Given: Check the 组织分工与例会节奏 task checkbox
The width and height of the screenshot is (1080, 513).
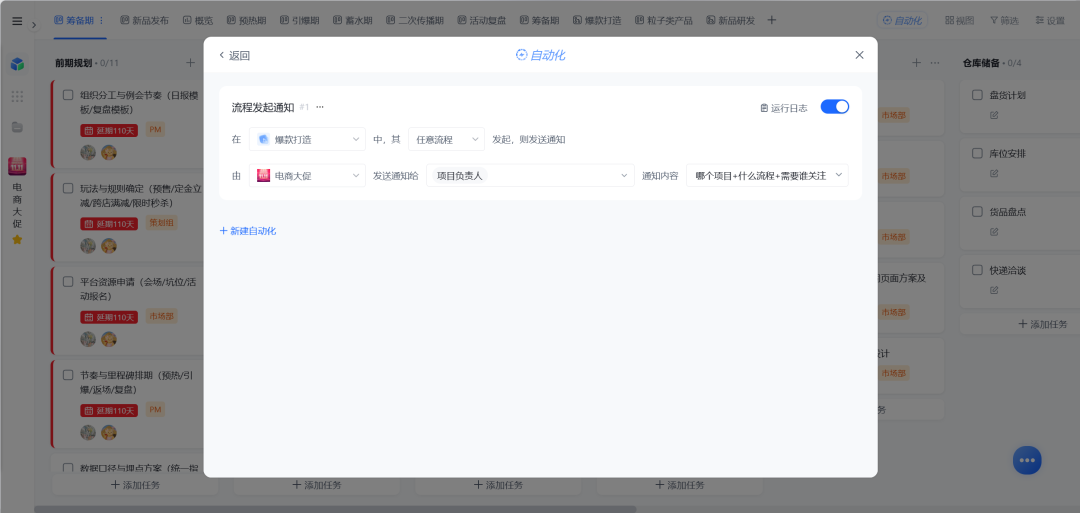Looking at the screenshot, I should point(68,95).
